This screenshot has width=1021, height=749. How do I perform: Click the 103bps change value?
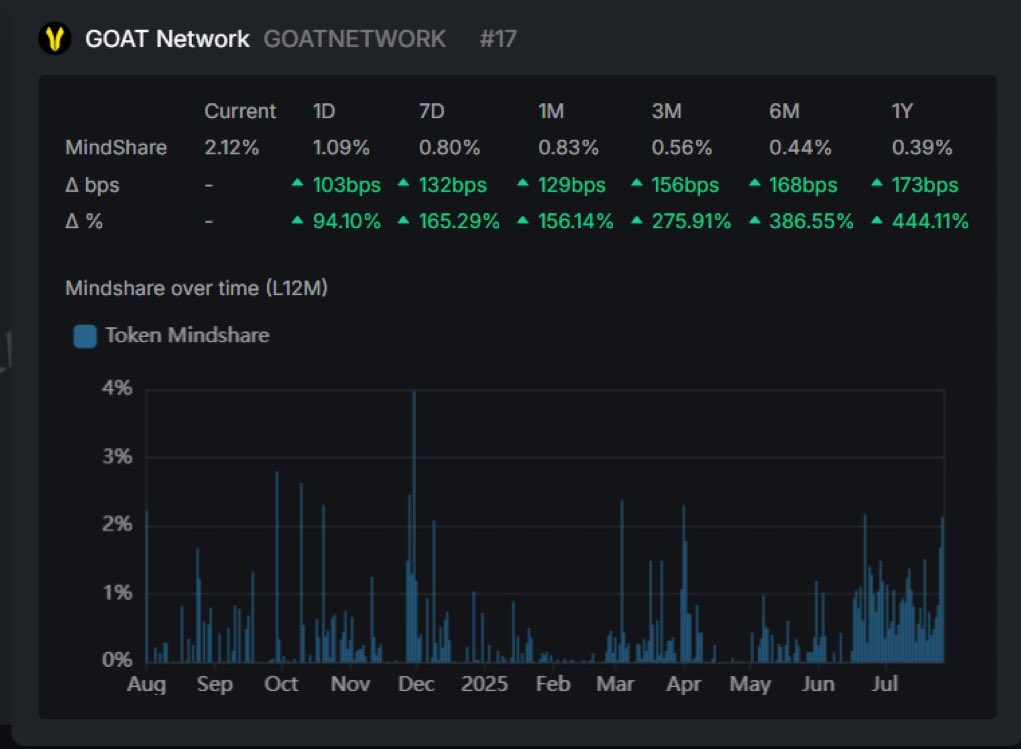tap(346, 186)
